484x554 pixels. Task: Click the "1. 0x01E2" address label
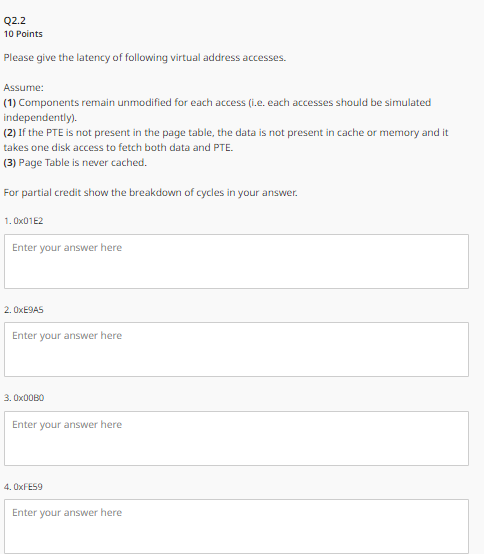[x=24, y=221]
